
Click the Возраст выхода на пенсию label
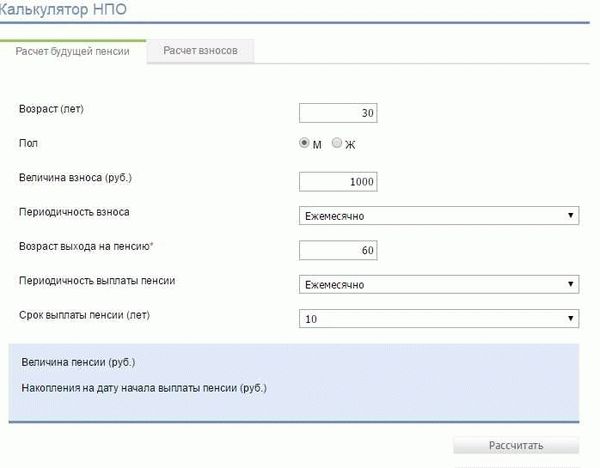pyautogui.click(x=86, y=246)
